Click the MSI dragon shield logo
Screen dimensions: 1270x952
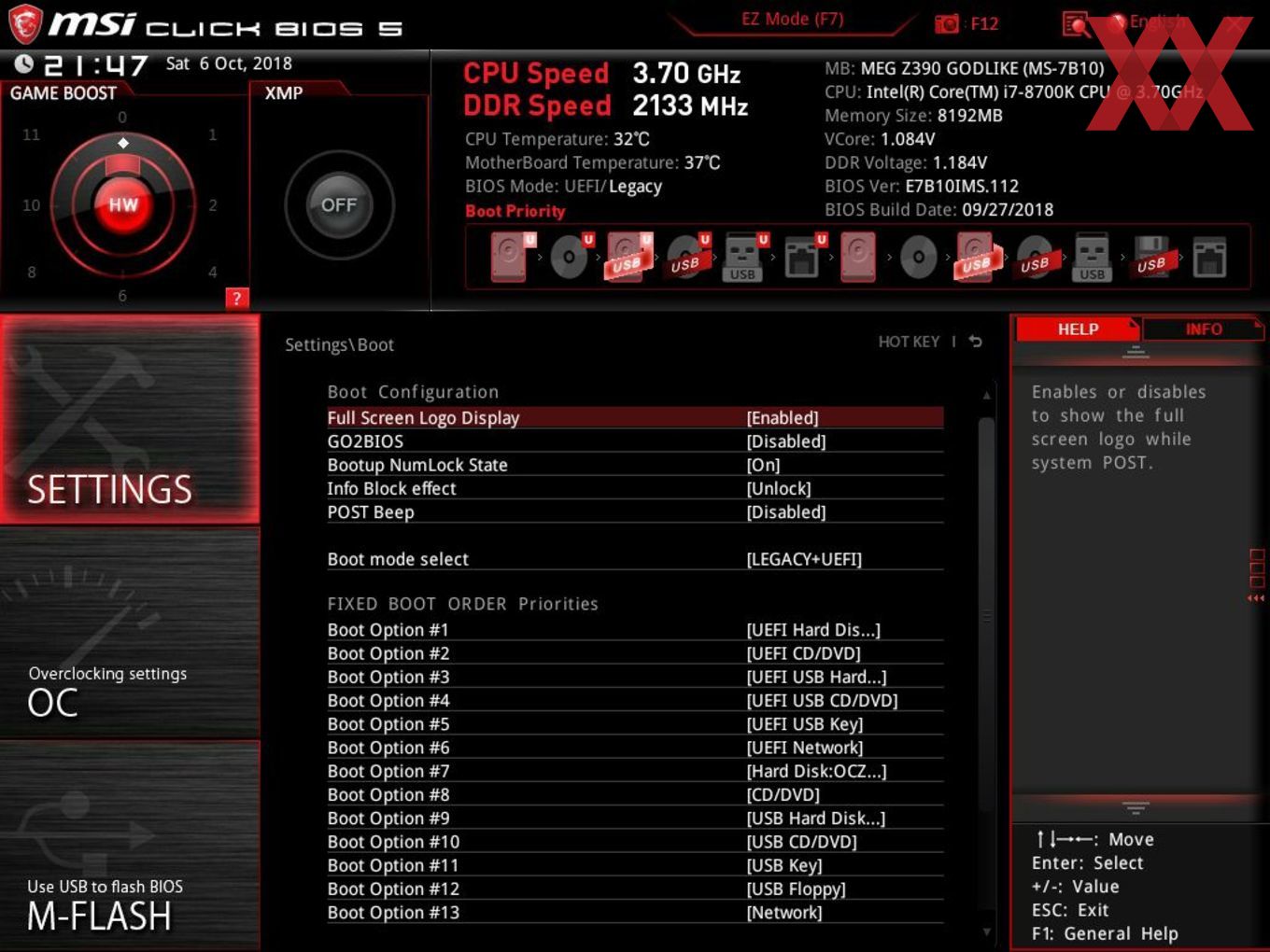coord(25,24)
